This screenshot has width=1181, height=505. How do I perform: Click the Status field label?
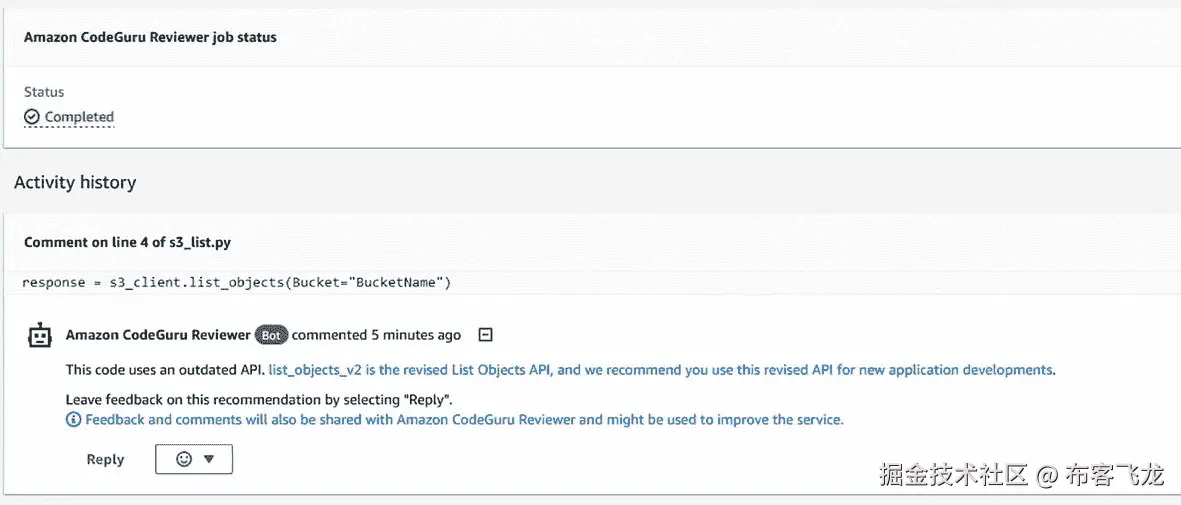[x=44, y=92]
